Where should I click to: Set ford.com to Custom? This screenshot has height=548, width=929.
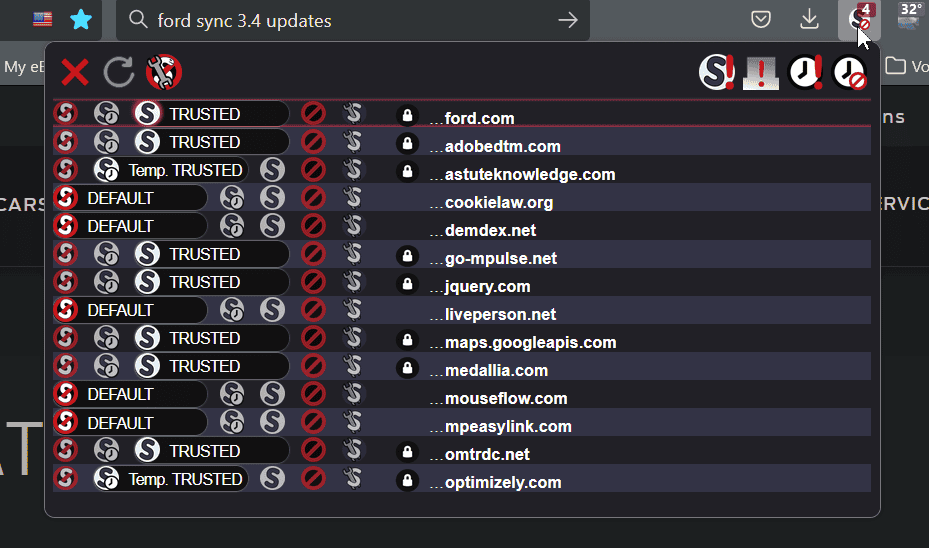[353, 113]
